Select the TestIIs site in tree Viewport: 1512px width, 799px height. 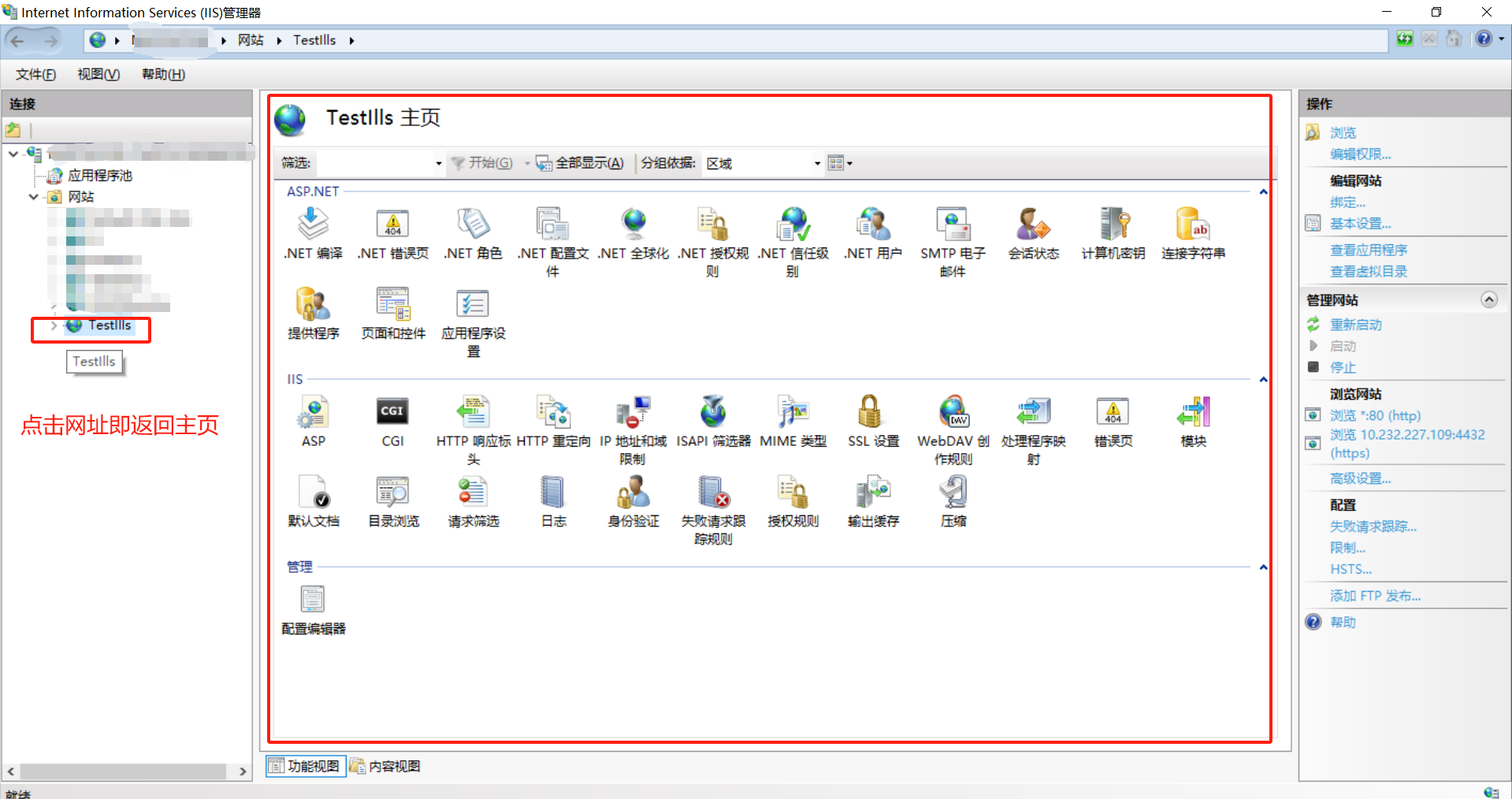110,325
